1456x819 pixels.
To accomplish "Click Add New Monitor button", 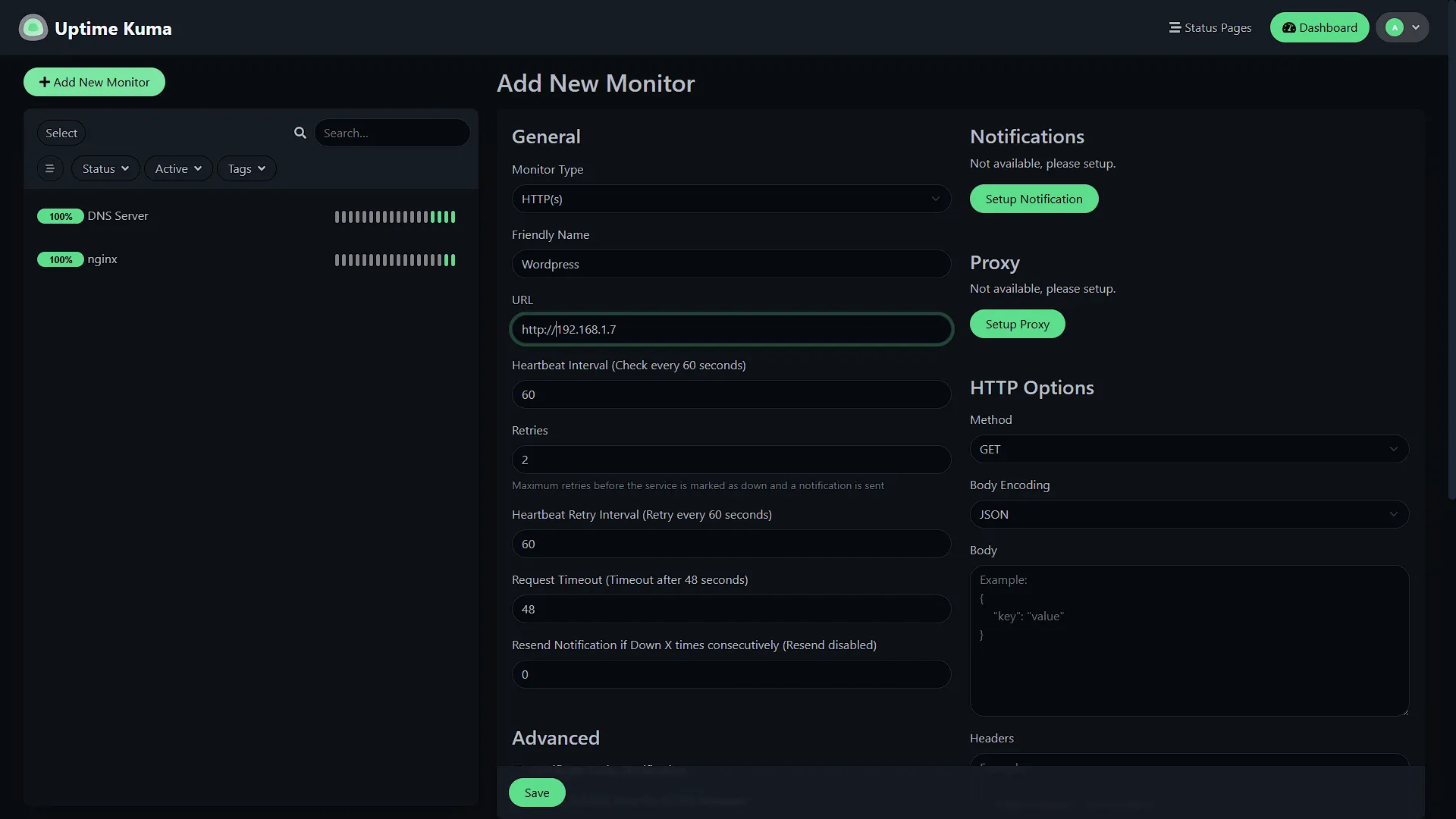I will [94, 82].
